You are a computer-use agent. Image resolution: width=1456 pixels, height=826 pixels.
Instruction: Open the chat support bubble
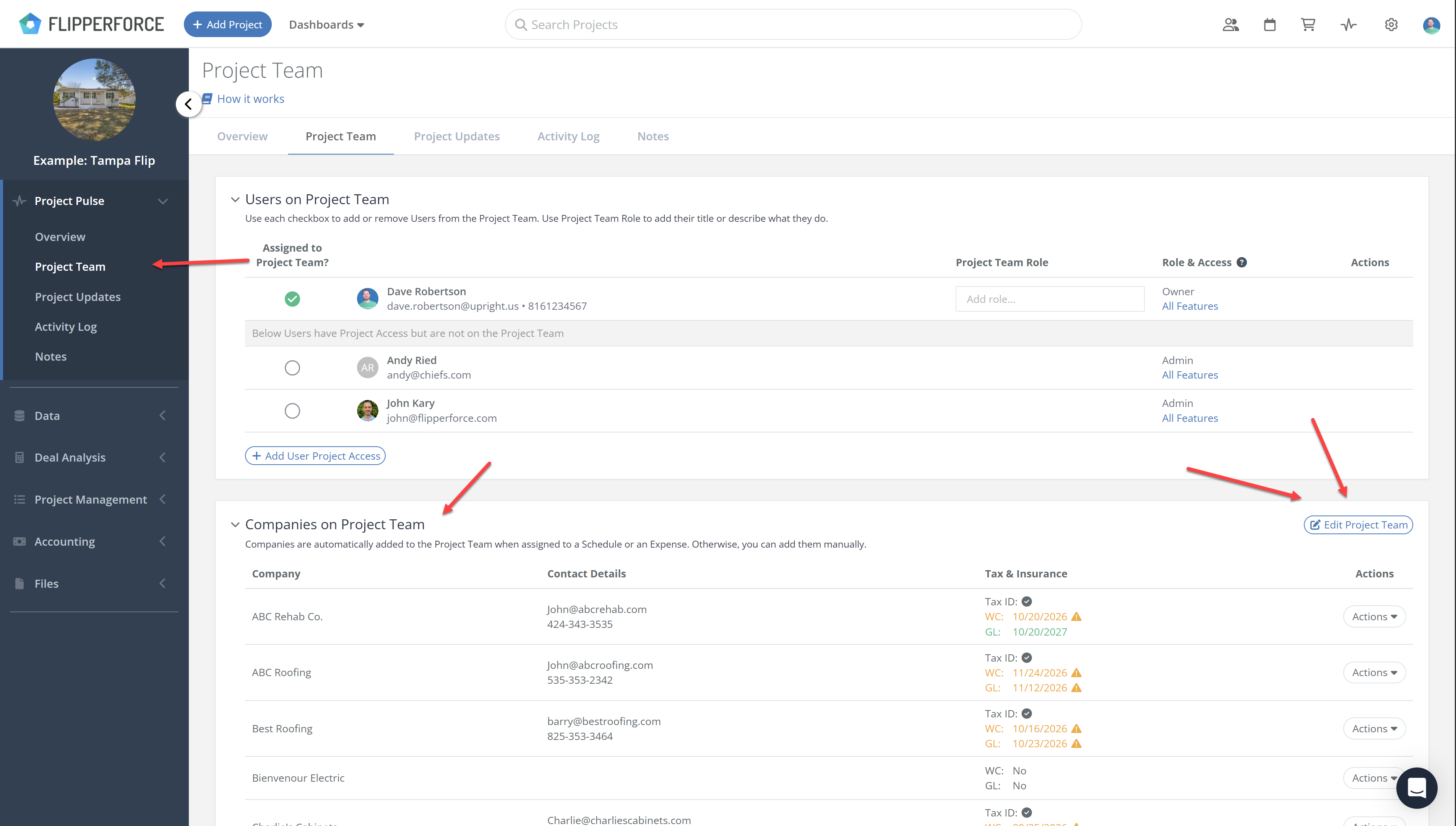(1416, 787)
